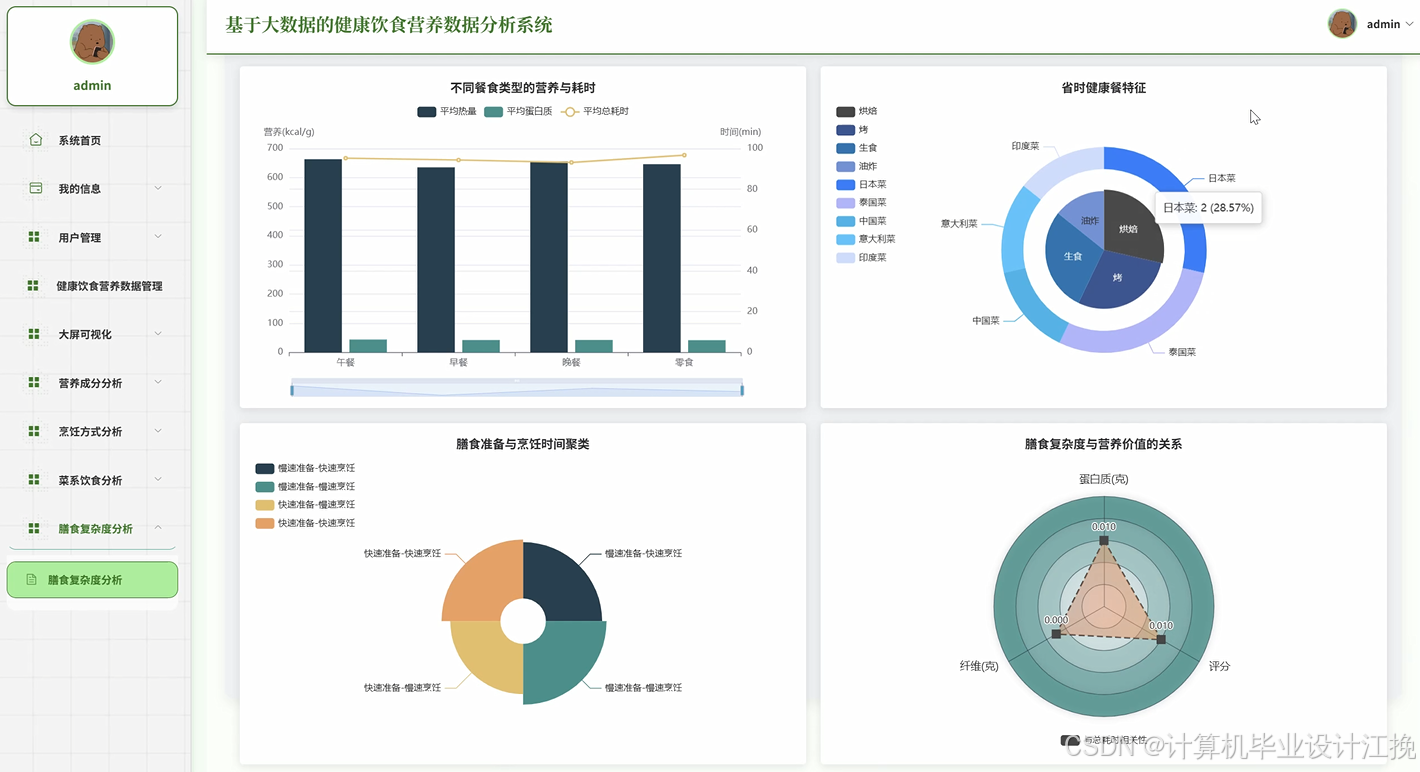Click the yellow 快速准备-慢速烹饪 rose slice
Image resolution: width=1420 pixels, height=772 pixels.
(487, 658)
